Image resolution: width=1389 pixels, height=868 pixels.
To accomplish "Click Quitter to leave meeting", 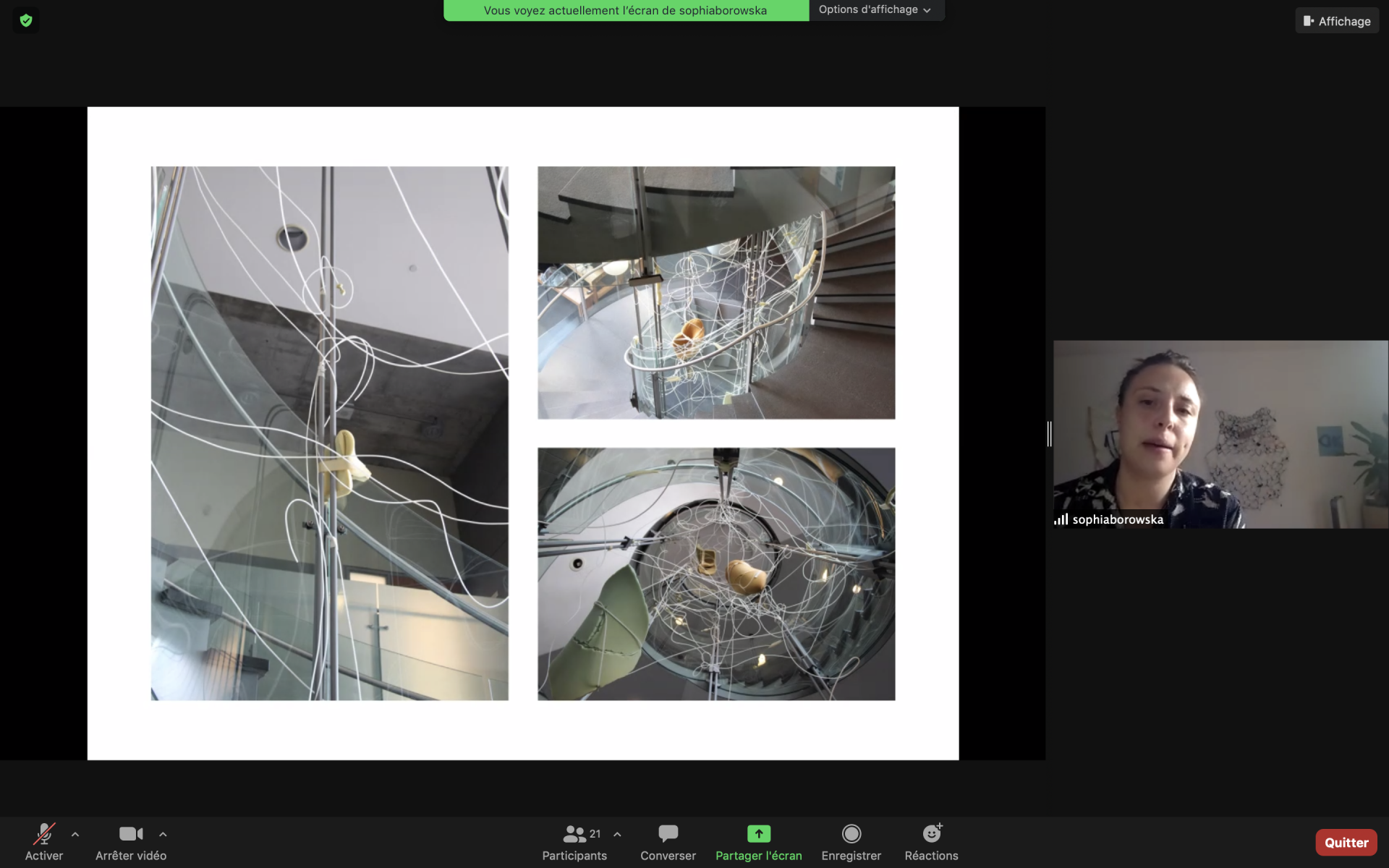I will (x=1346, y=843).
